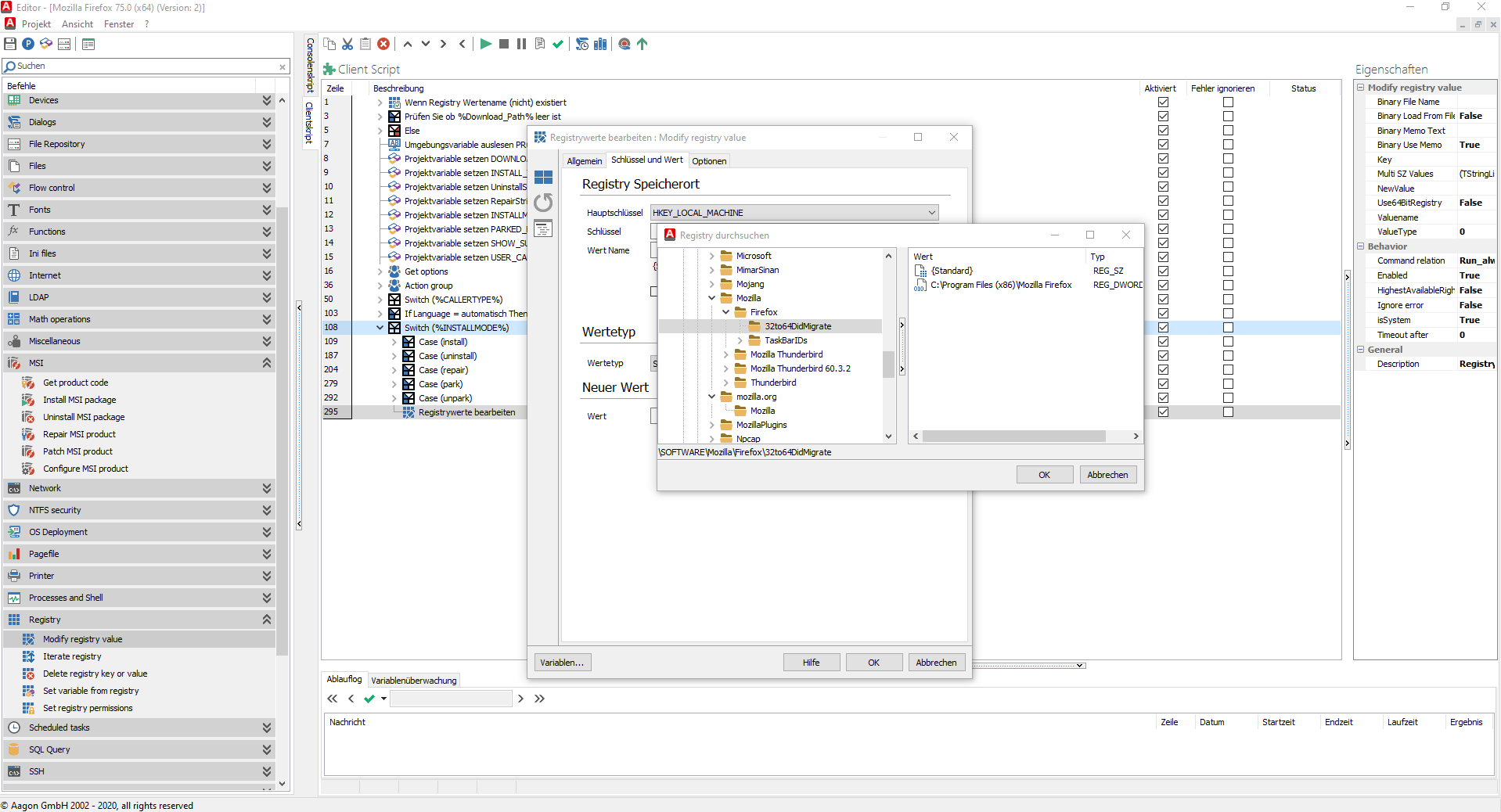Image resolution: width=1501 pixels, height=812 pixels.
Task: Switch to the Variablenüberwachung tab
Action: [414, 681]
